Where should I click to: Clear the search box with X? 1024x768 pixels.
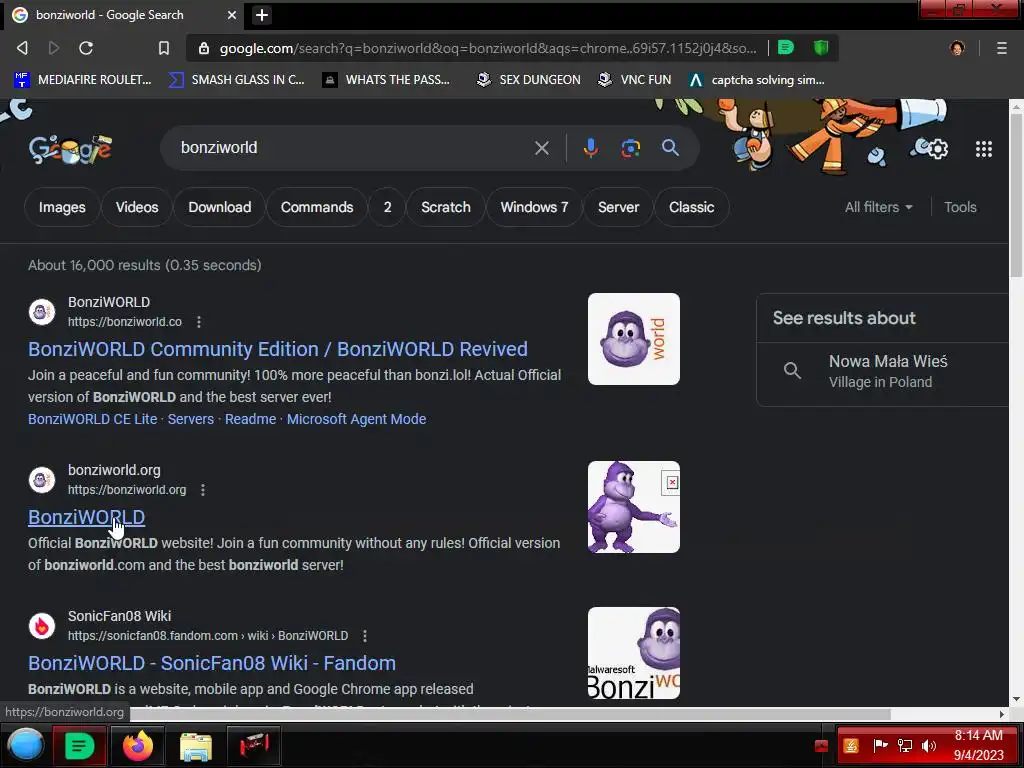[541, 148]
